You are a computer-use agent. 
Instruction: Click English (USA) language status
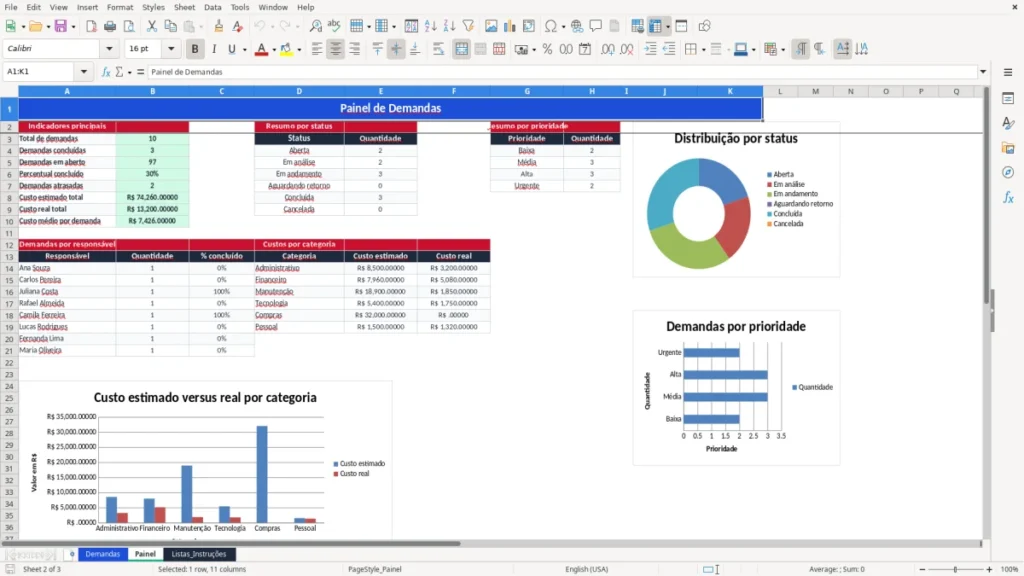[586, 569]
